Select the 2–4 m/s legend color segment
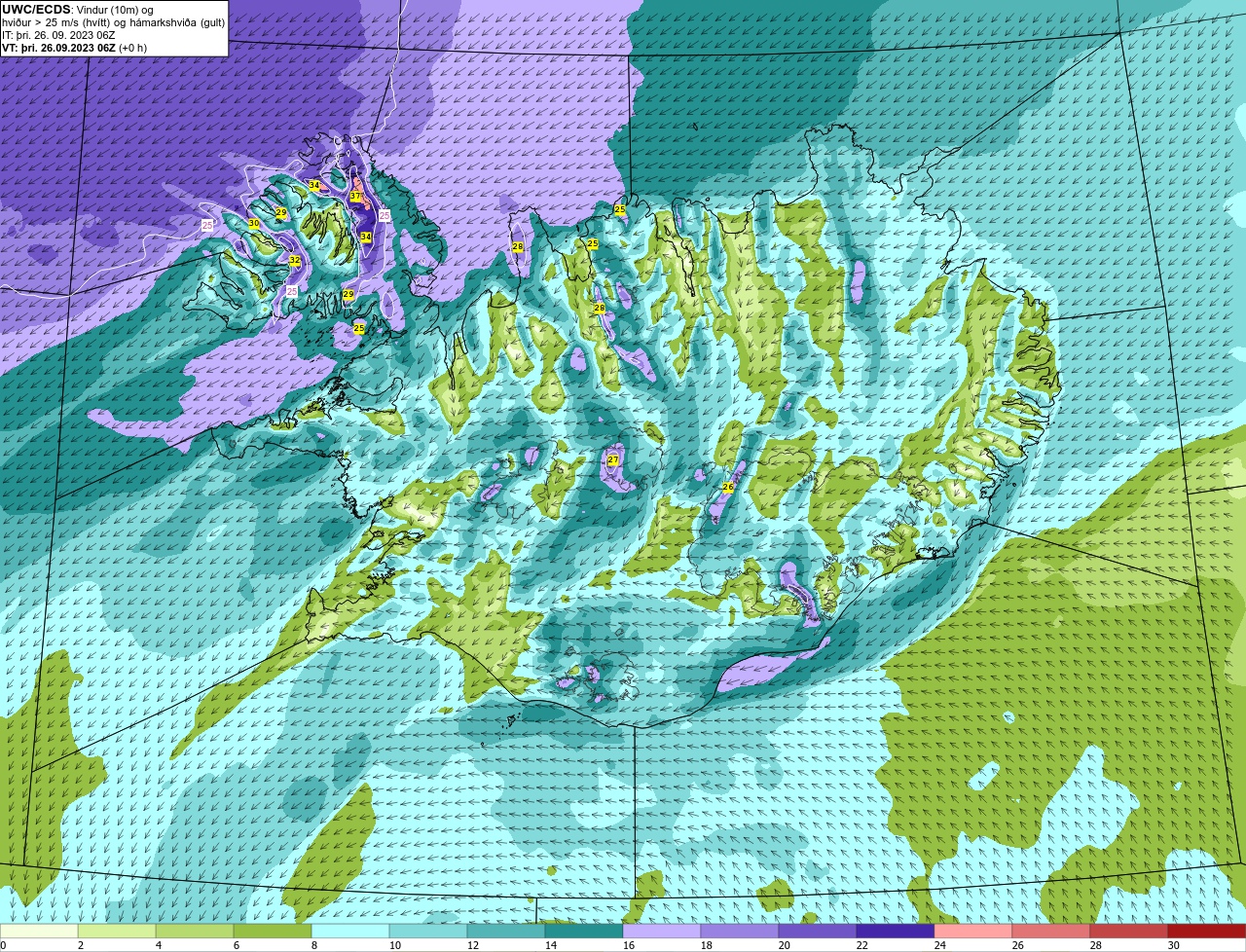The height and width of the screenshot is (952, 1246). pos(117,931)
